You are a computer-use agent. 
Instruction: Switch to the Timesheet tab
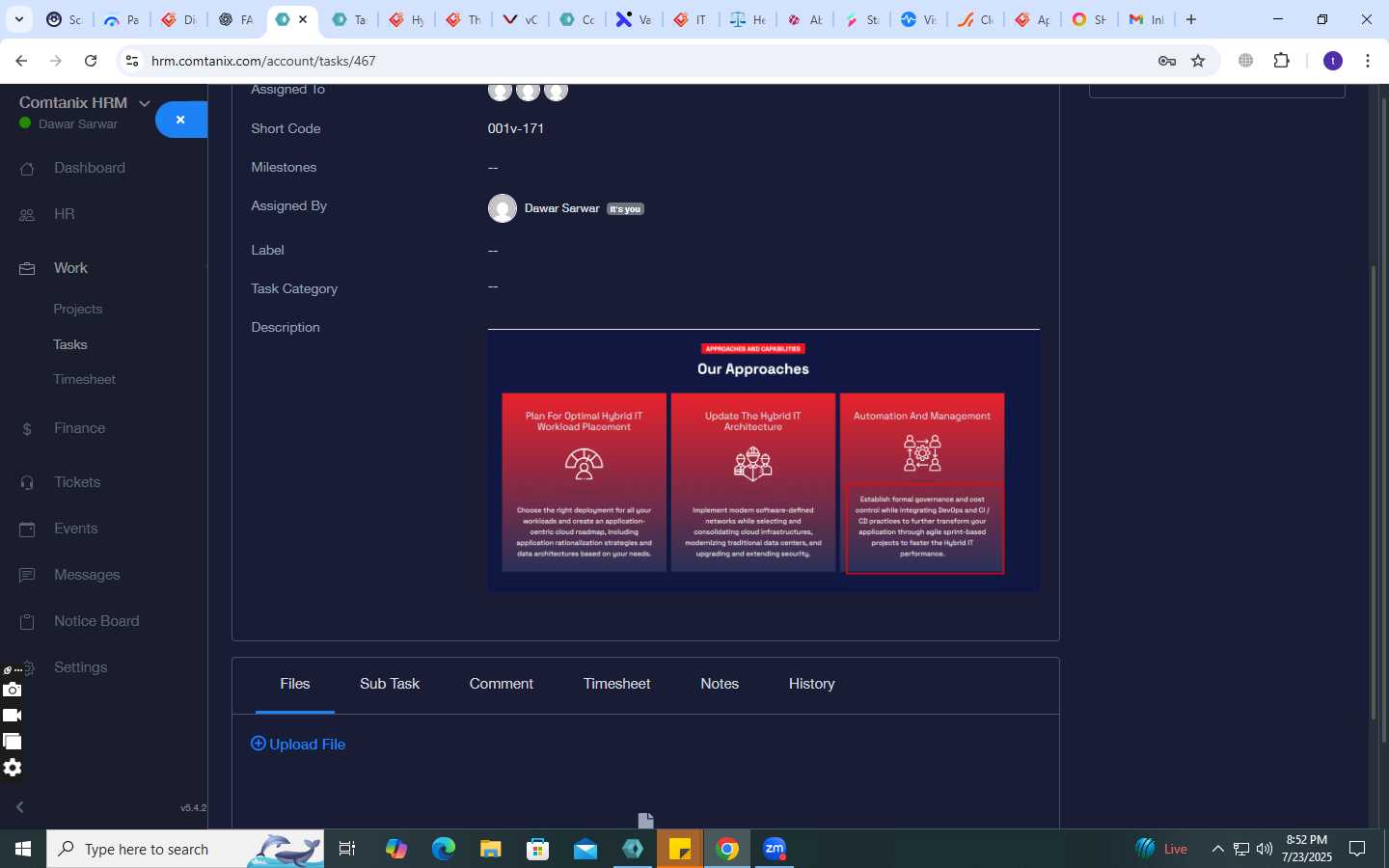click(x=616, y=684)
